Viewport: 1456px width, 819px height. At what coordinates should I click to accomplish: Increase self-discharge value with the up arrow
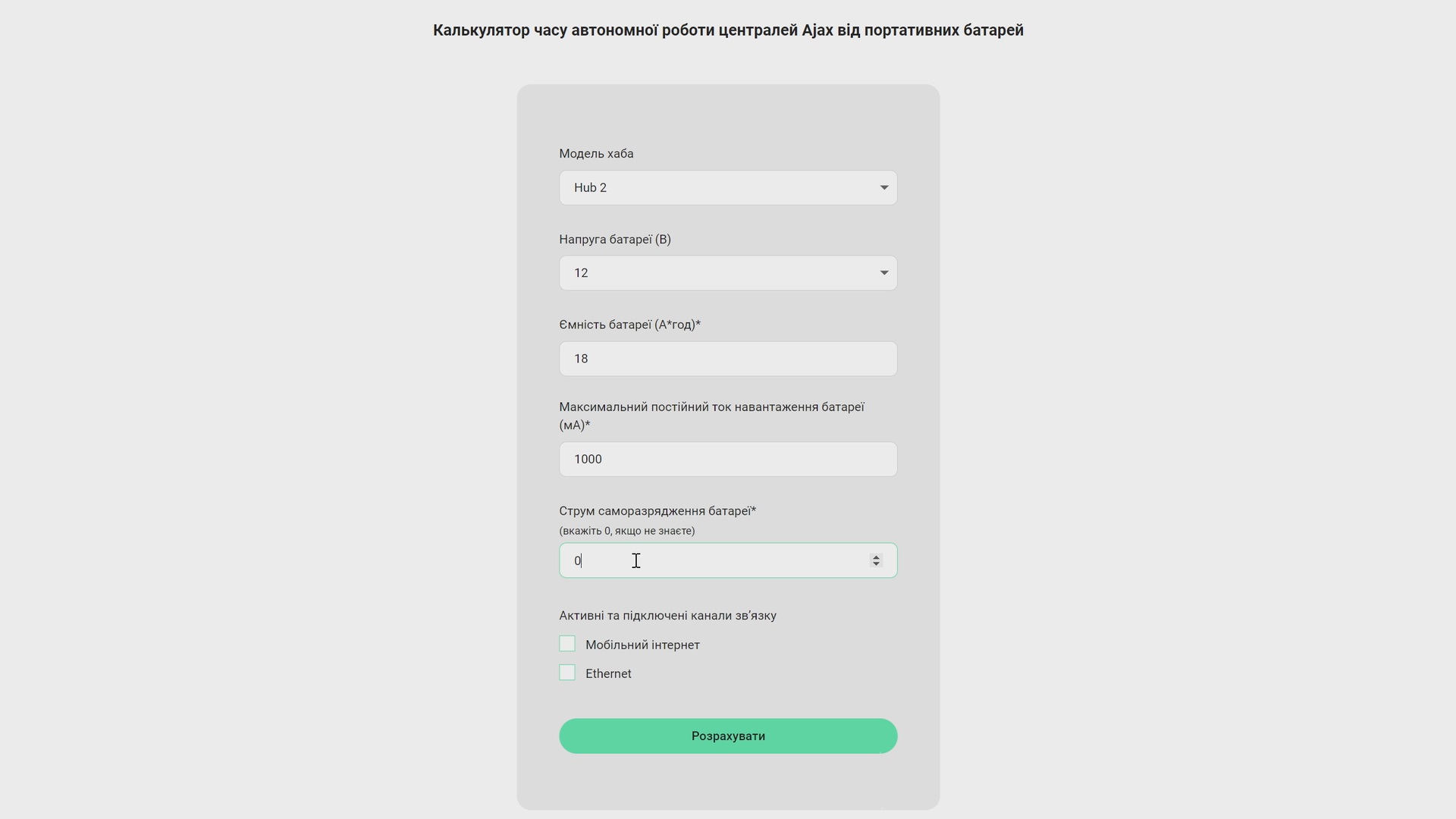pyautogui.click(x=876, y=557)
